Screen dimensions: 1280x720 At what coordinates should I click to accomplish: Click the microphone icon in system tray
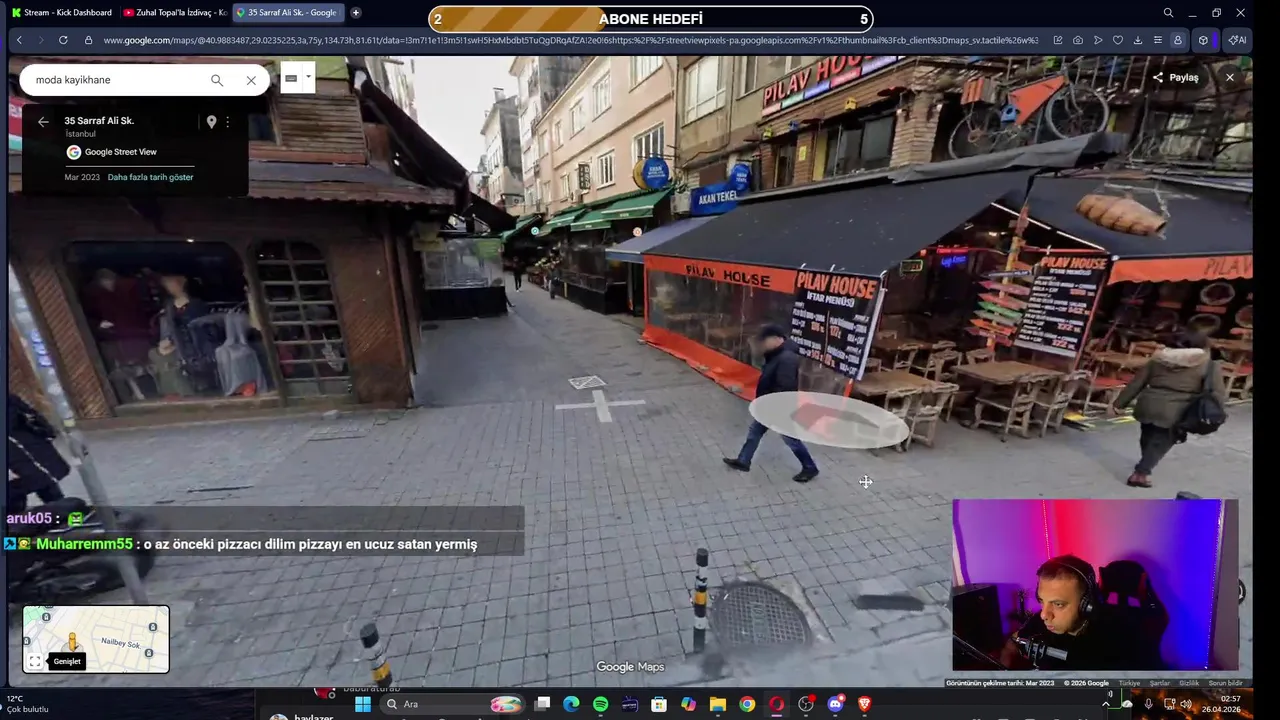[1148, 704]
